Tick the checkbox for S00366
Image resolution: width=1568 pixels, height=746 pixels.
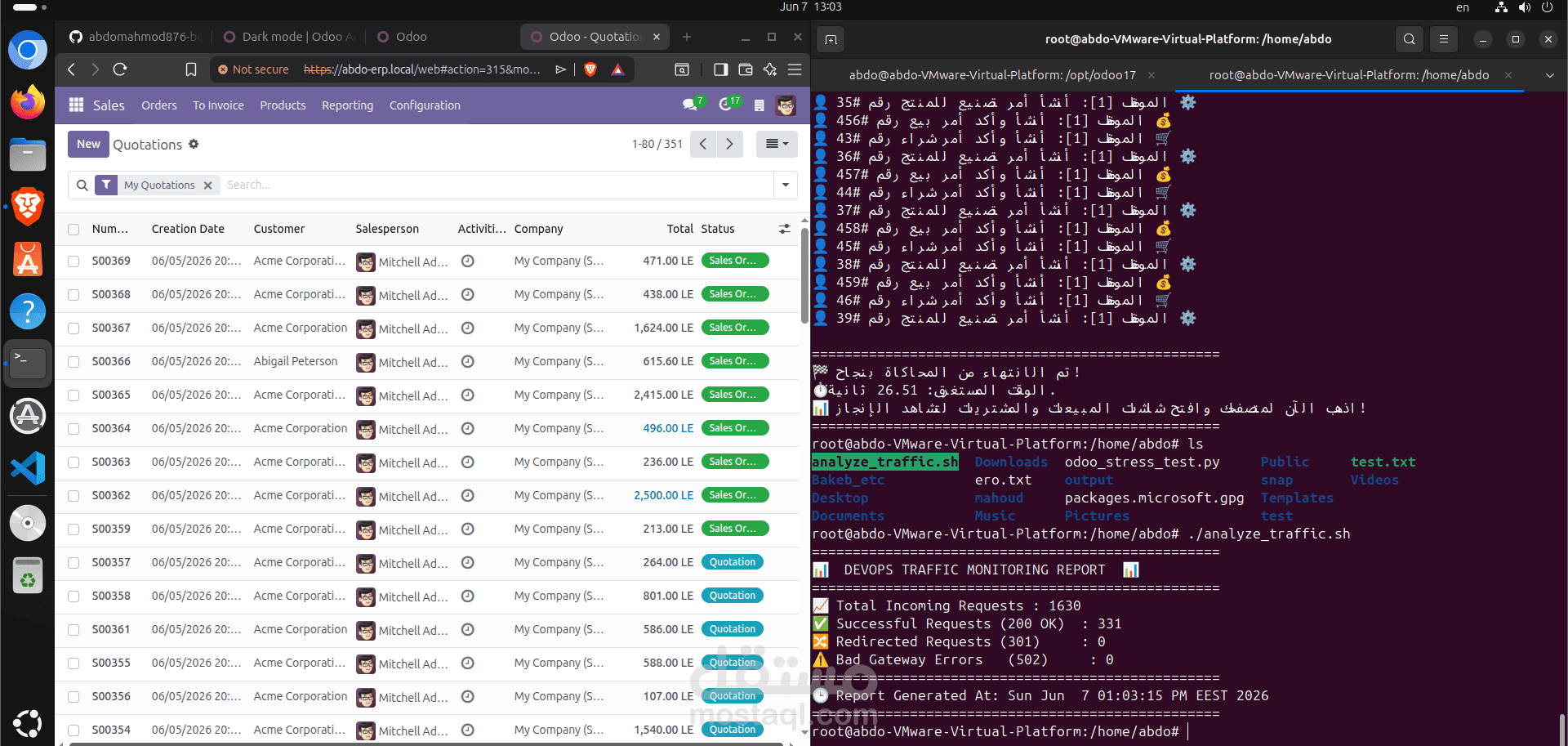click(x=73, y=362)
